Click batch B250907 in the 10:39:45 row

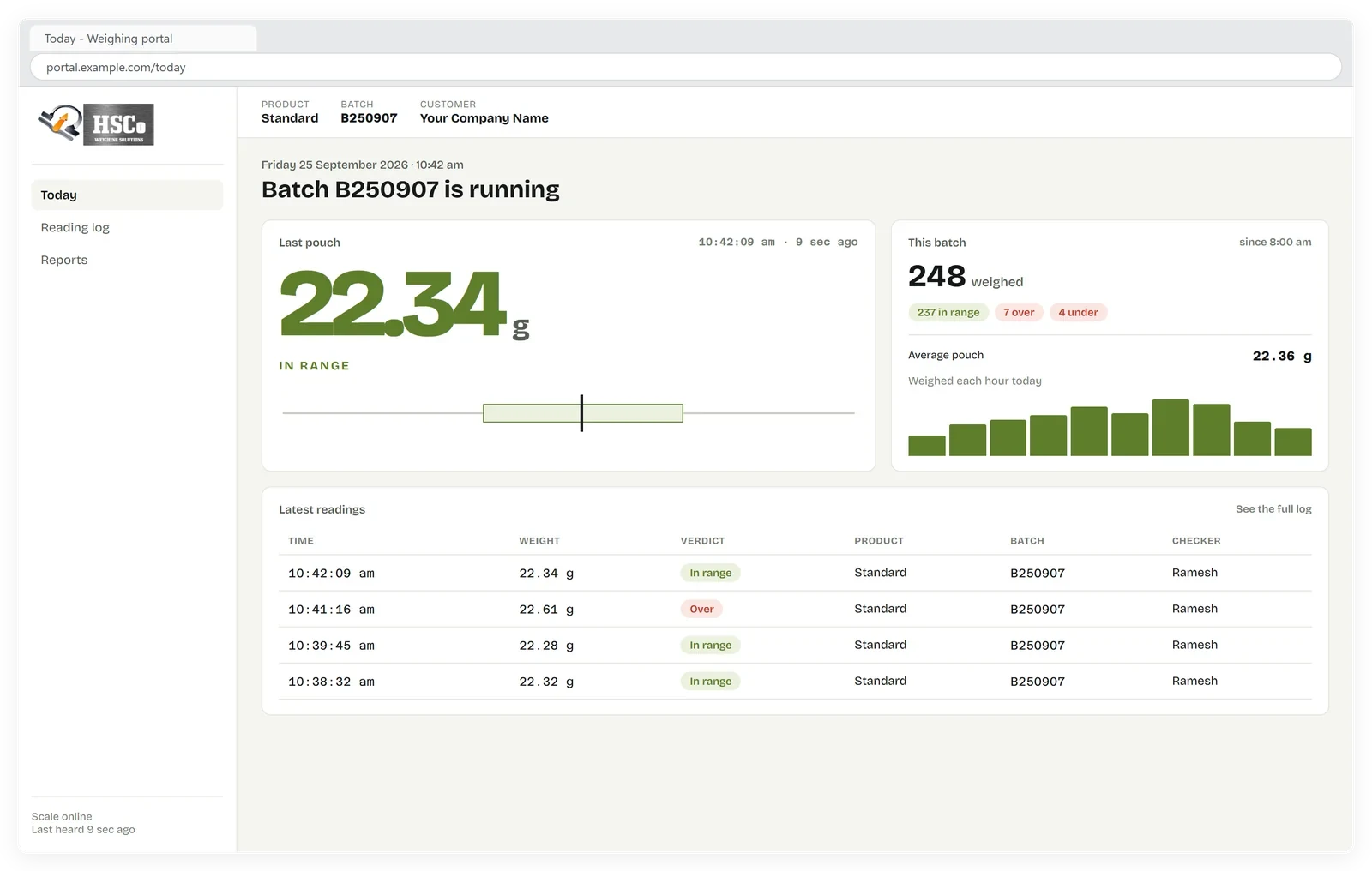coord(1038,646)
